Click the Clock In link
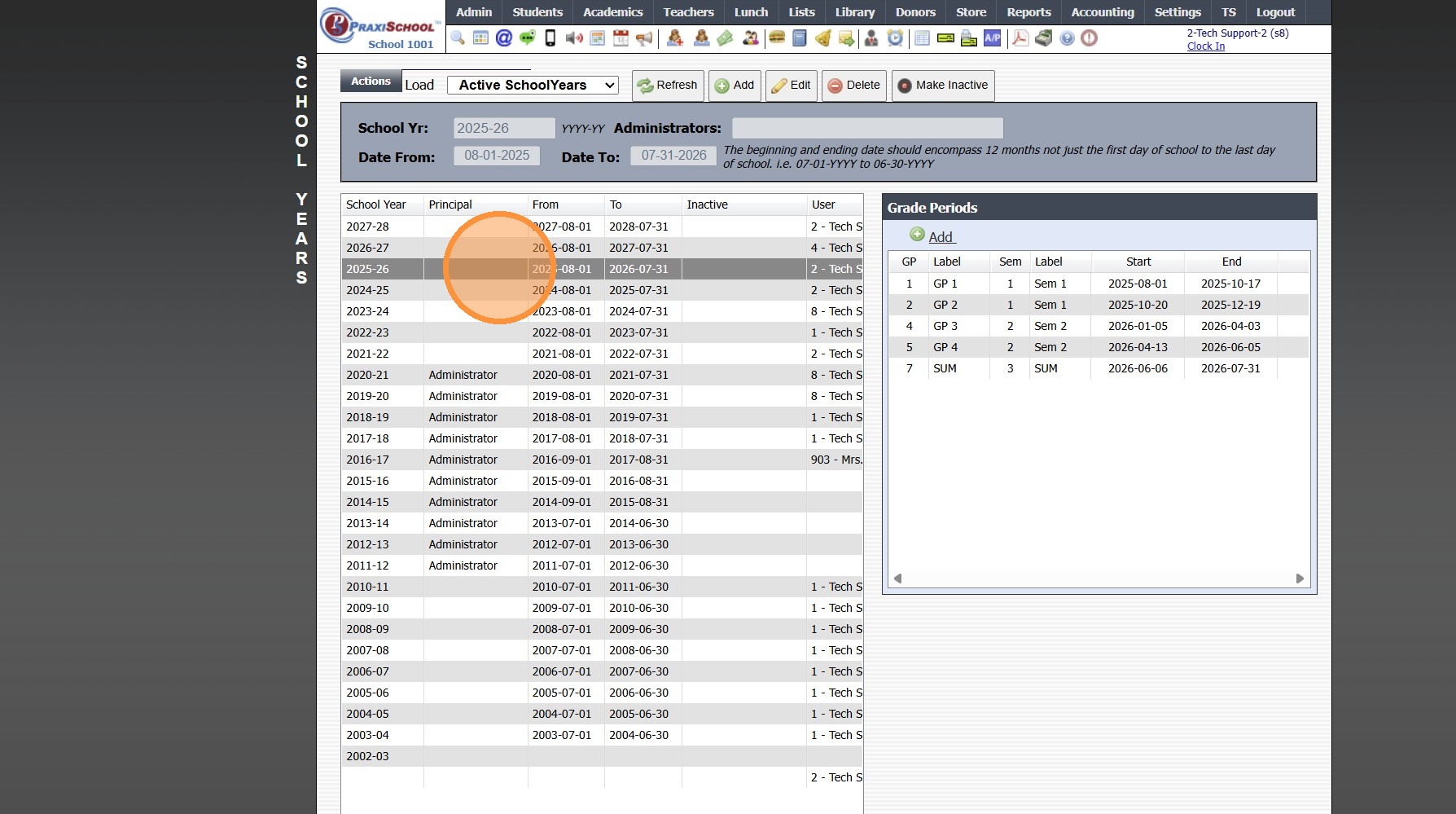This screenshot has height=814, width=1456. pos(1205,46)
